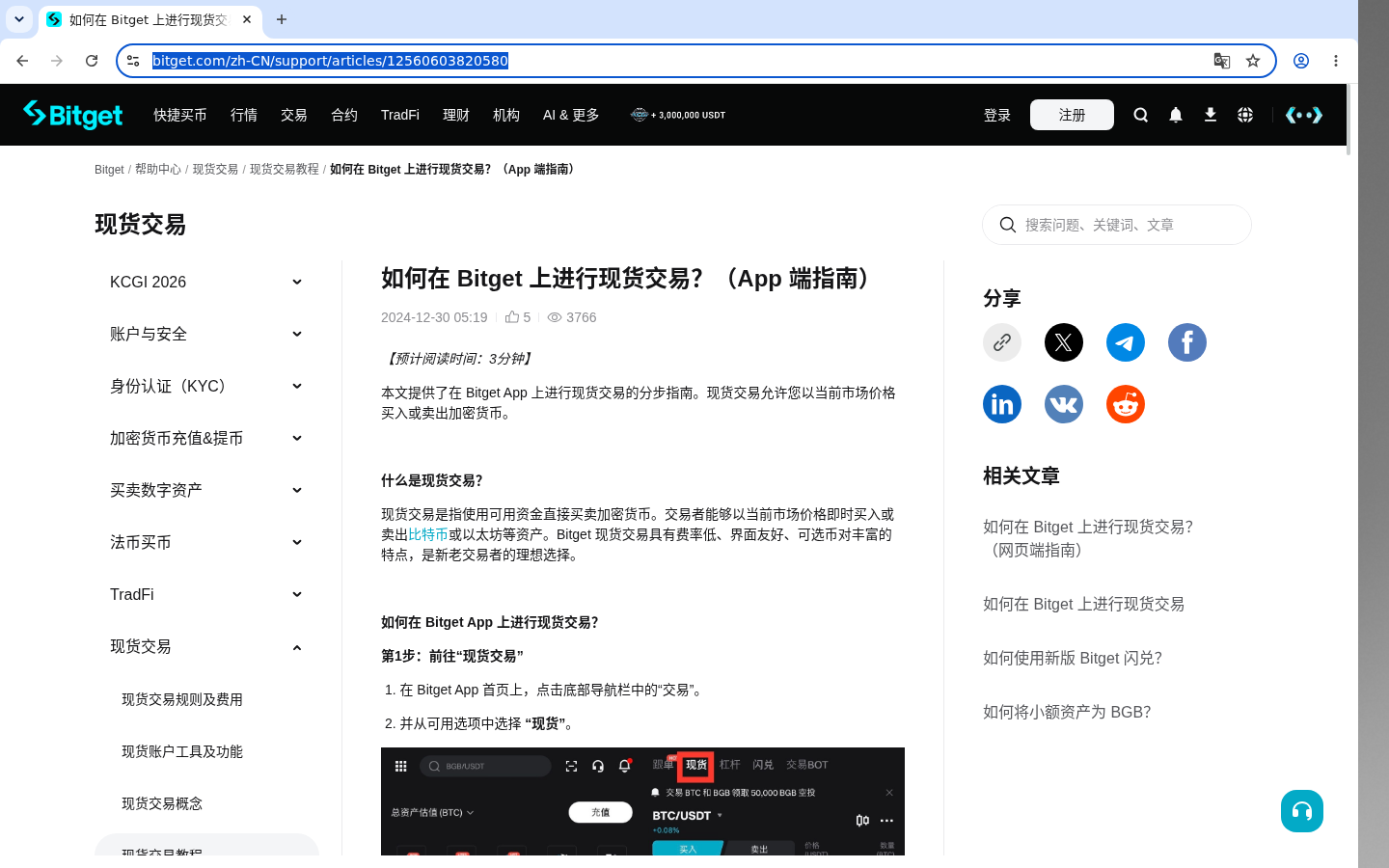The height and width of the screenshot is (868, 1389).
Task: Open 交易 menu item
Action: coord(294,115)
